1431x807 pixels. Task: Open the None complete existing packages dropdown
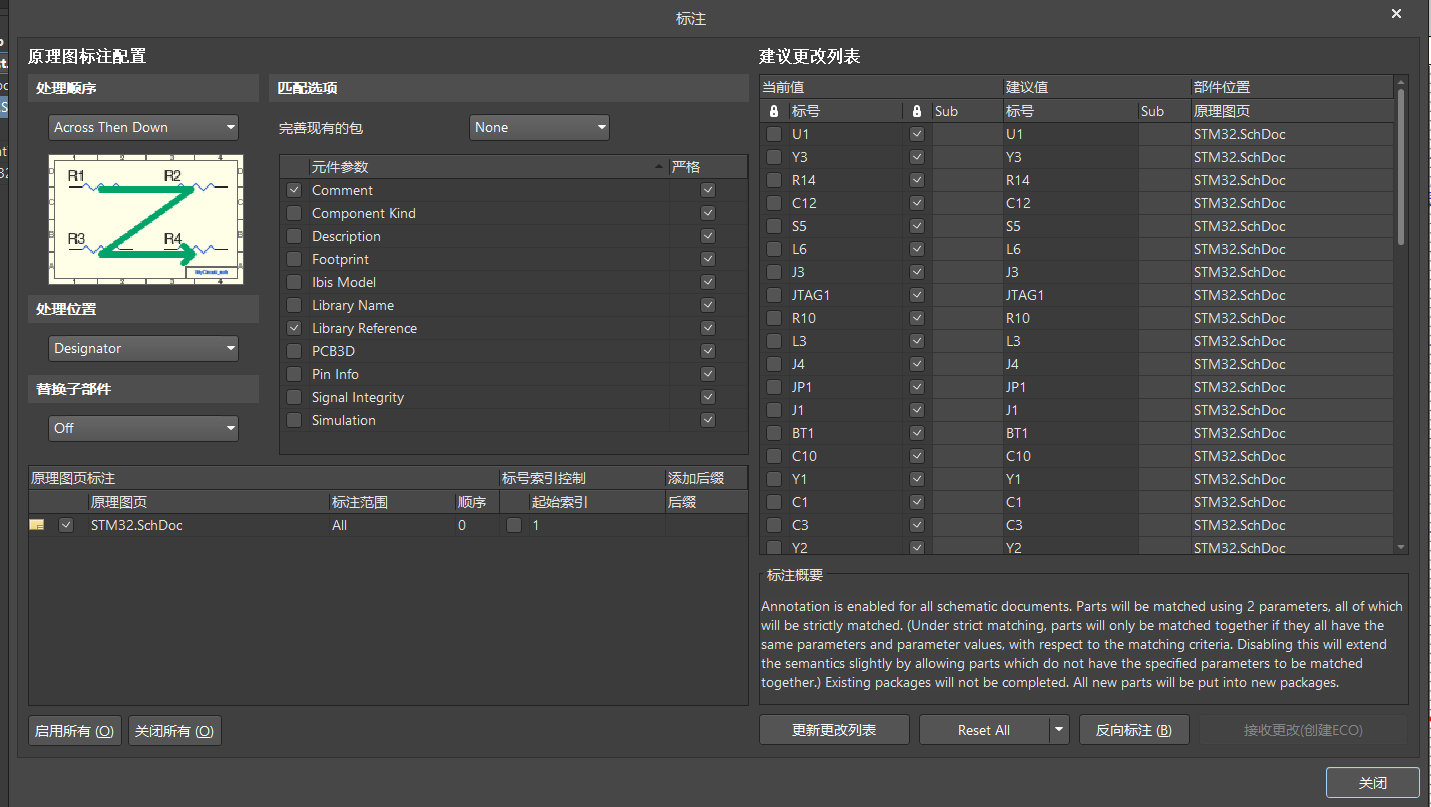tap(539, 127)
